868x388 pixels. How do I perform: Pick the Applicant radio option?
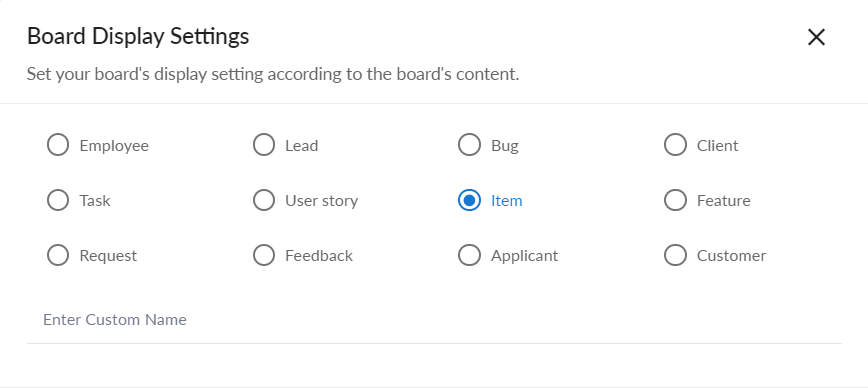(x=469, y=255)
